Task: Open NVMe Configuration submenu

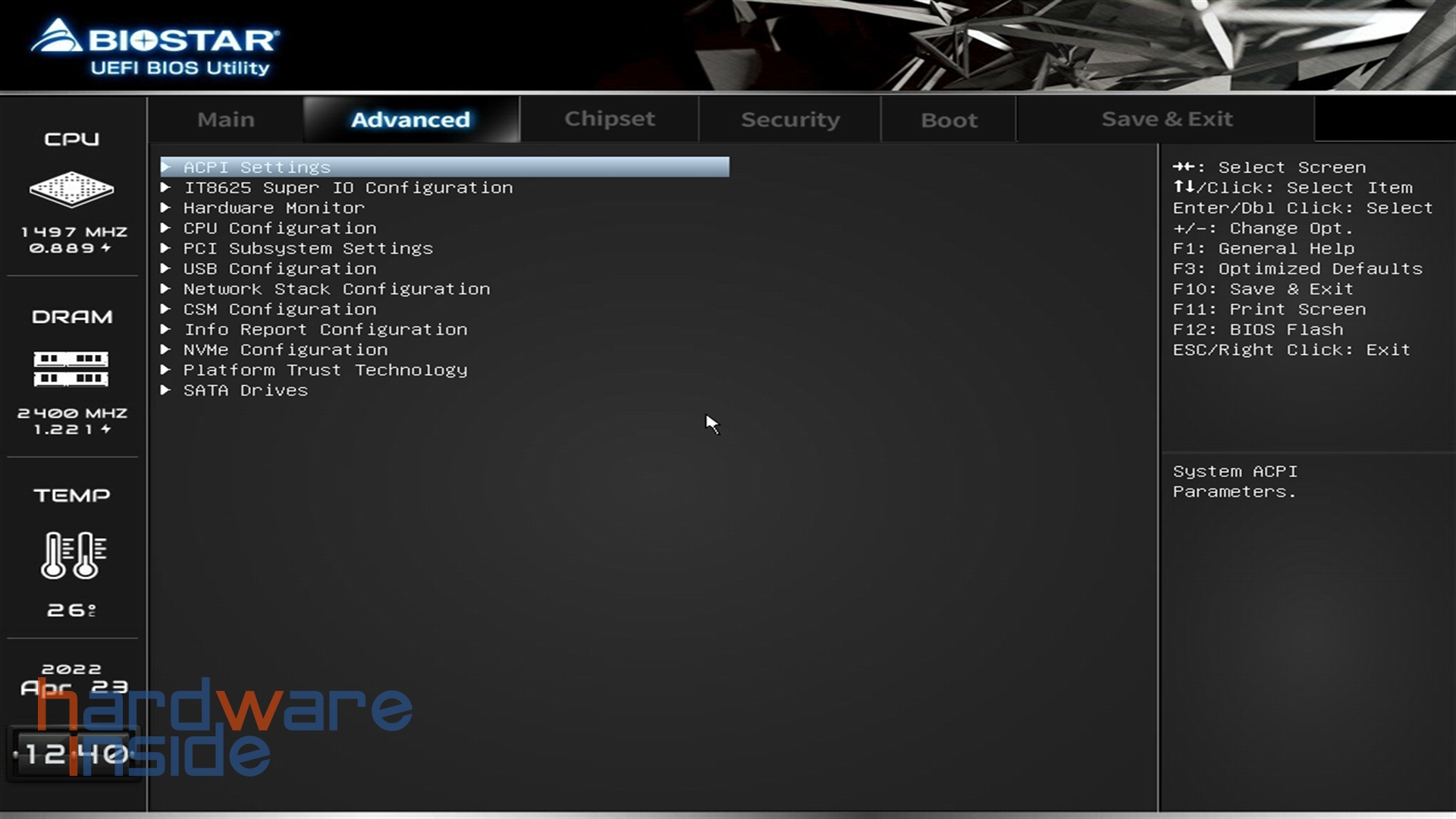Action: [x=285, y=350]
